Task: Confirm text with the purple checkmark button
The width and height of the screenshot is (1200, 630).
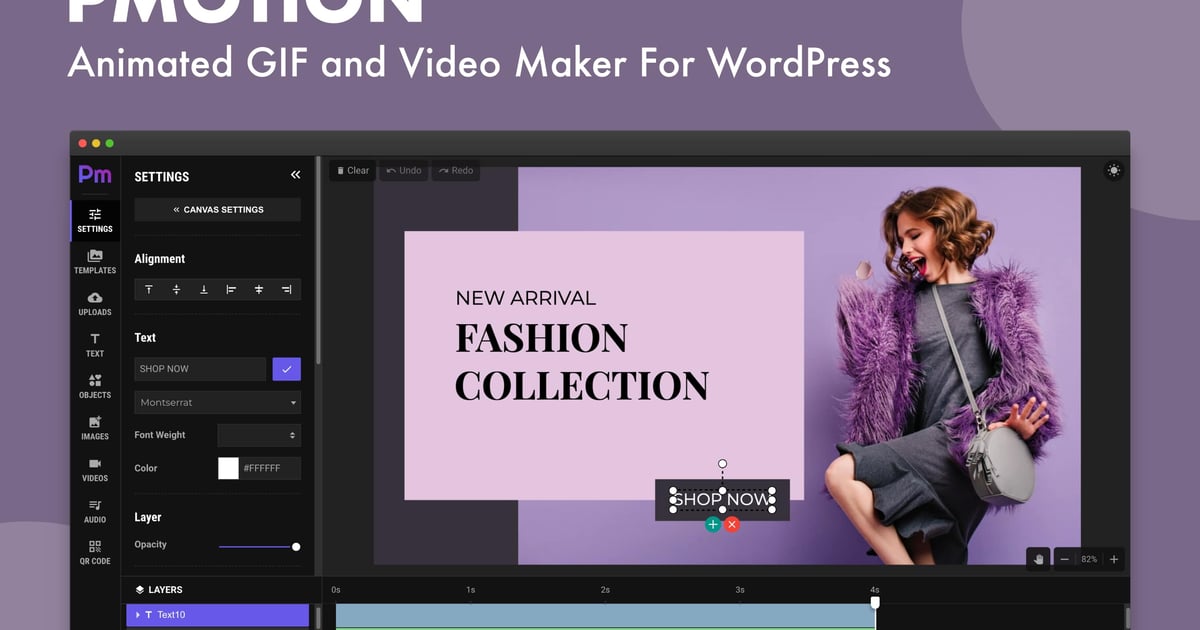Action: click(286, 369)
